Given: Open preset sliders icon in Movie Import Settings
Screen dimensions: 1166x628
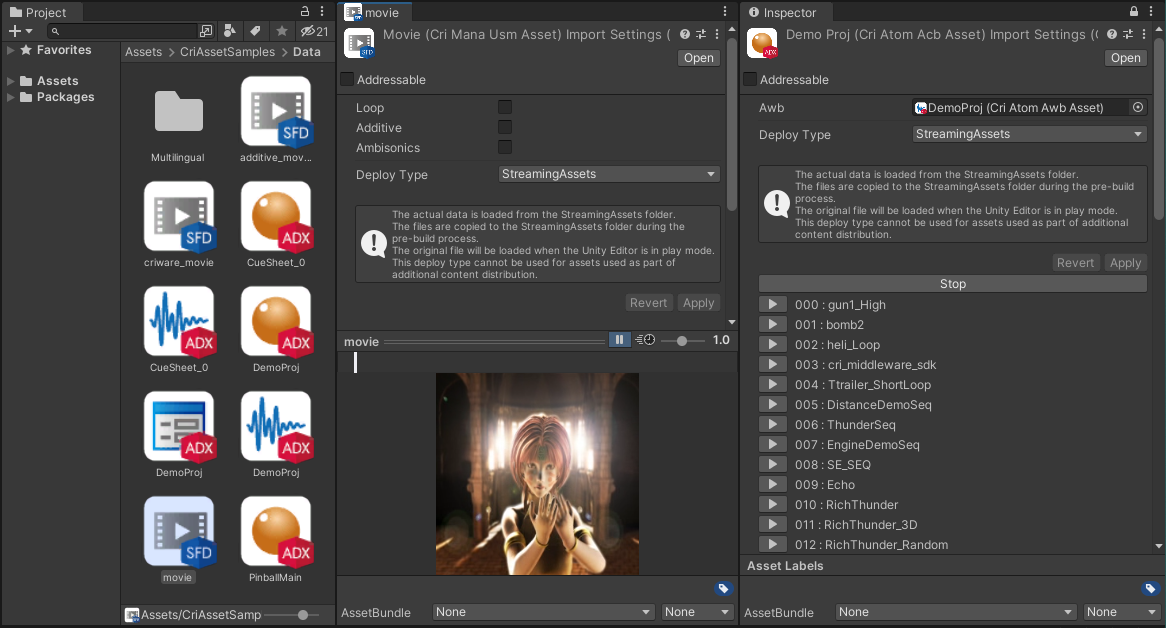Looking at the screenshot, I should click(700, 34).
